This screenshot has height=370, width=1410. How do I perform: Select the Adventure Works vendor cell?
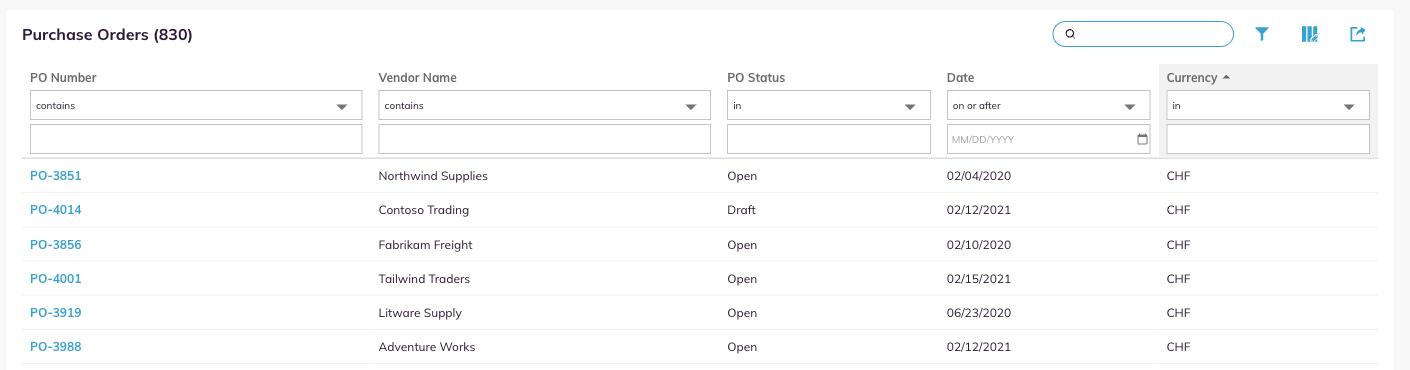pos(427,347)
